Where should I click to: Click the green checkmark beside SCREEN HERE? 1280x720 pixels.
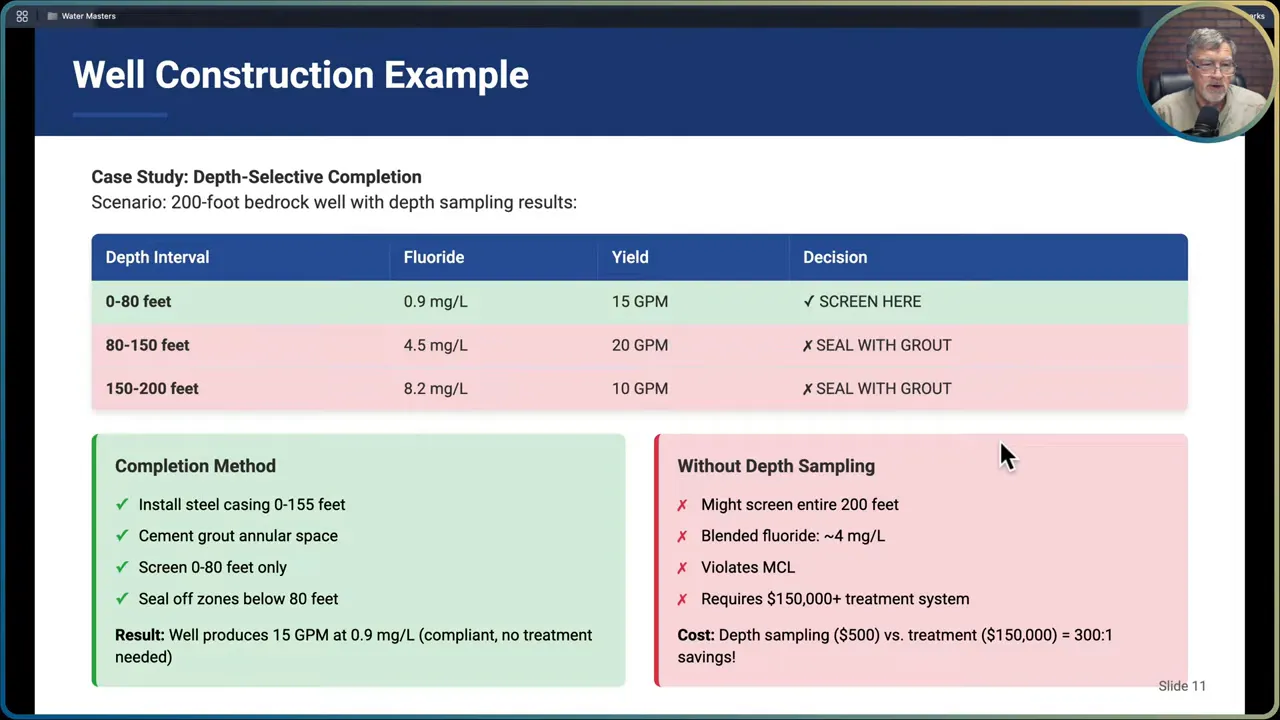pyautogui.click(x=809, y=301)
